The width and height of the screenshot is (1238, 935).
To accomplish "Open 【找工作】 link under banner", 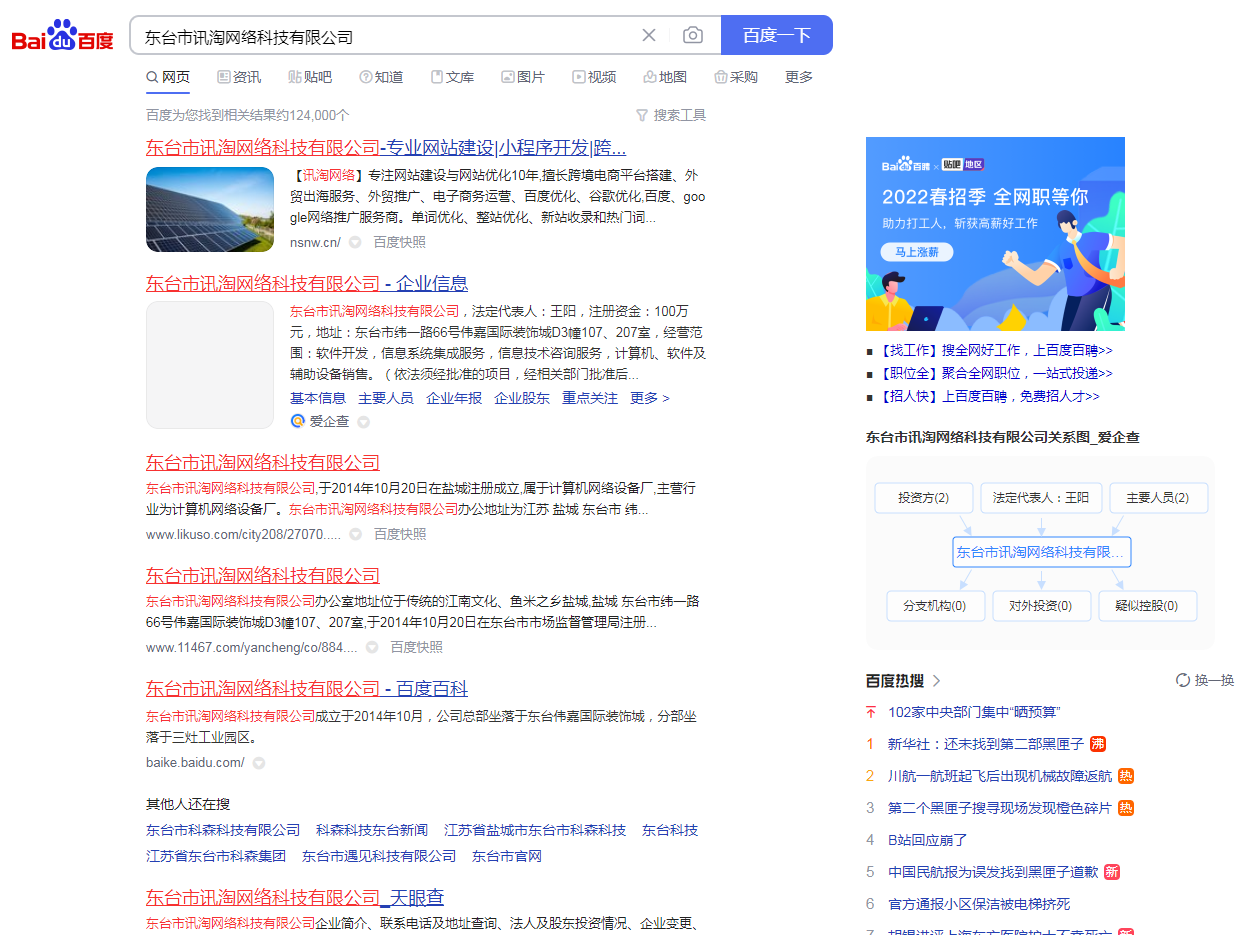I will click(x=995, y=350).
